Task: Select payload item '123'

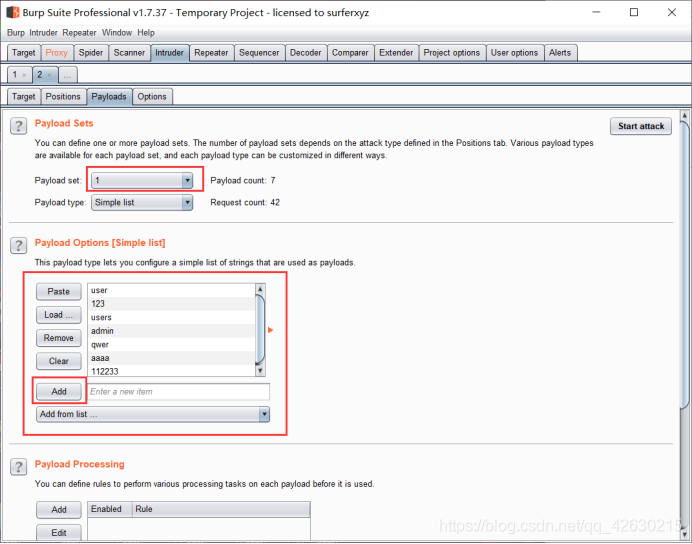Action: (171, 304)
